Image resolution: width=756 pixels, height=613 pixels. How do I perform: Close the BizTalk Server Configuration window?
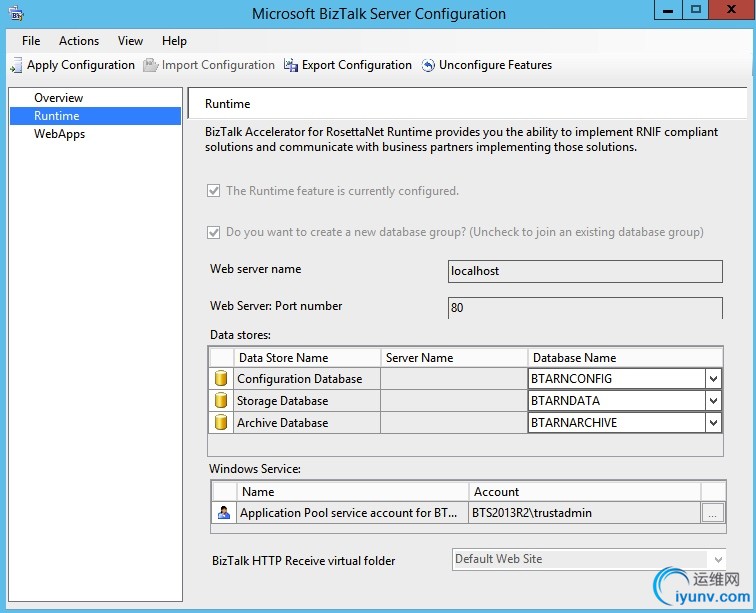point(731,10)
